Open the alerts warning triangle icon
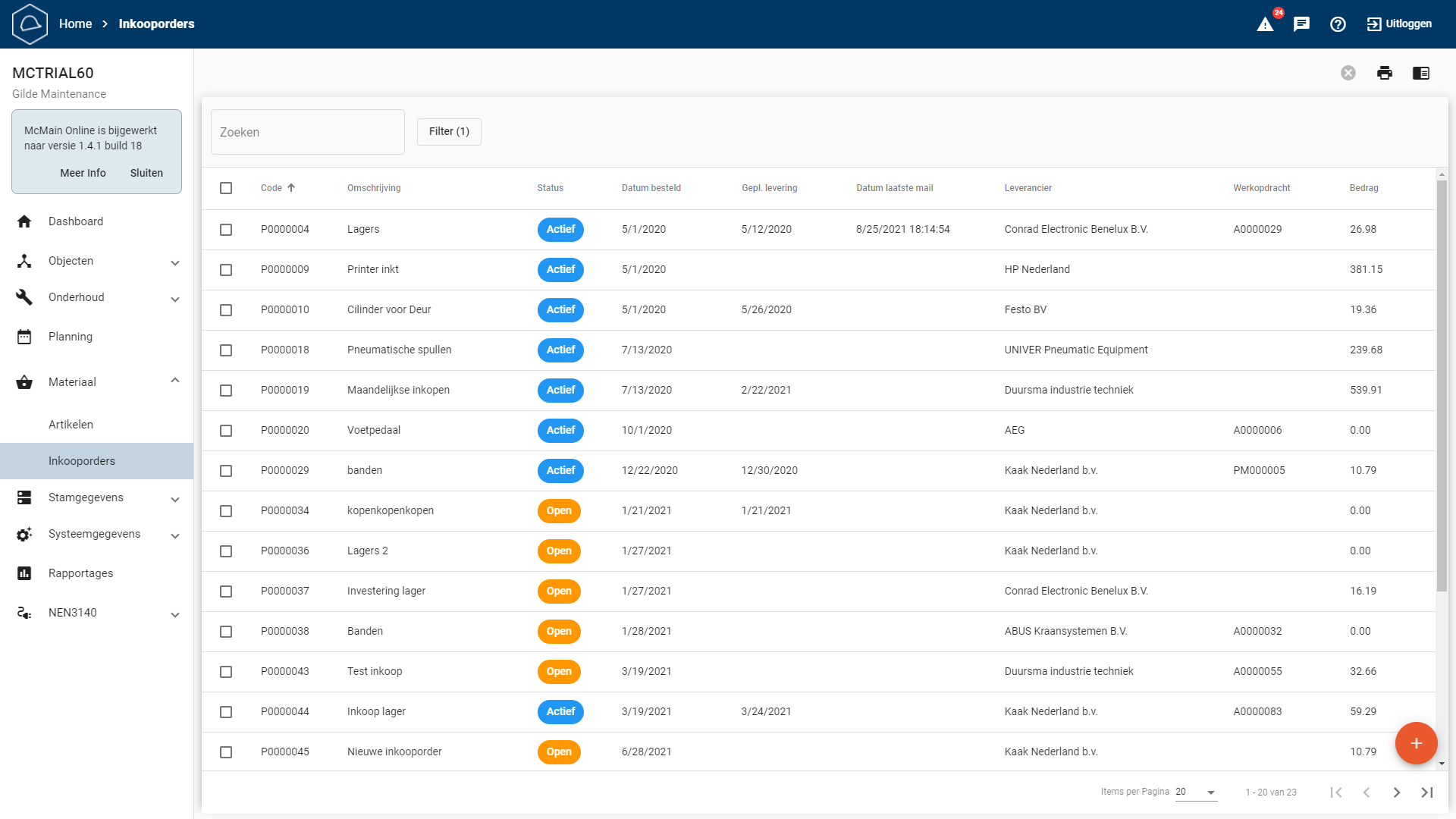 pyautogui.click(x=1265, y=24)
